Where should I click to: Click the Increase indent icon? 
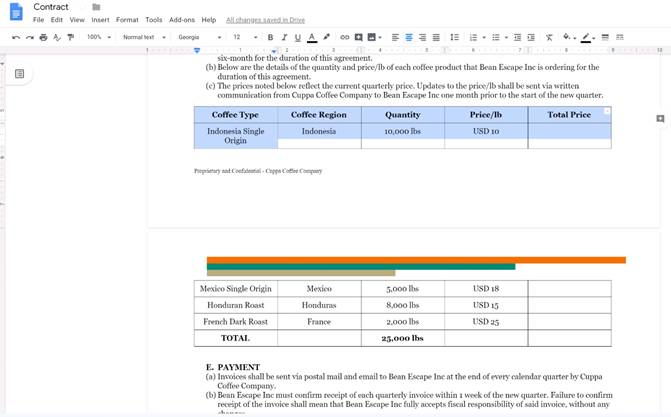click(530, 37)
